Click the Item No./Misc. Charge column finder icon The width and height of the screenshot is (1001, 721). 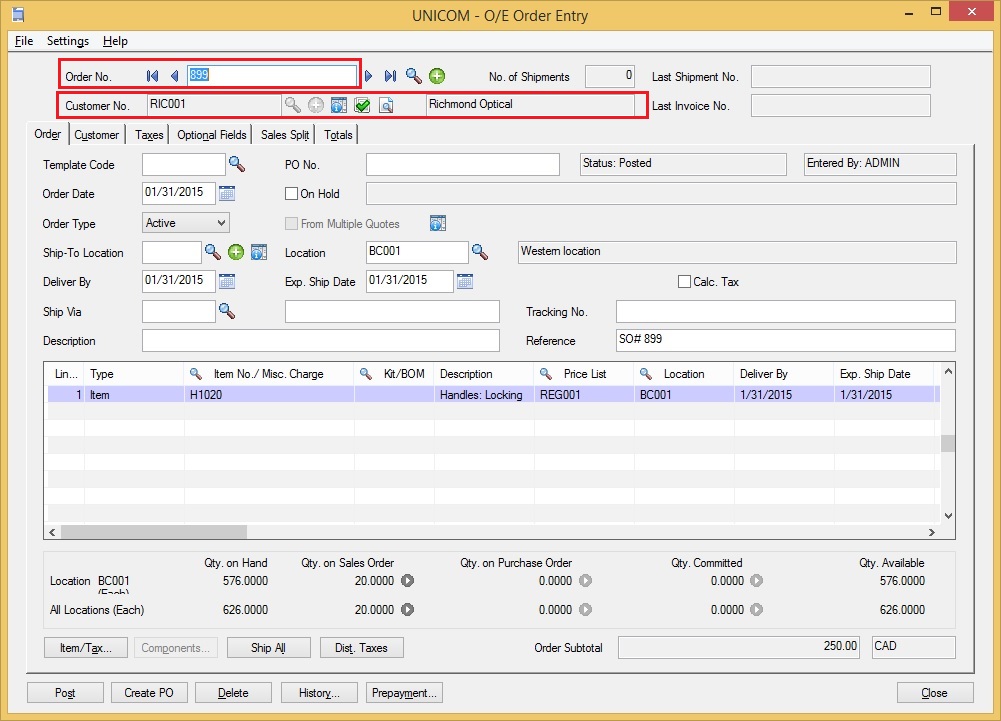point(196,374)
